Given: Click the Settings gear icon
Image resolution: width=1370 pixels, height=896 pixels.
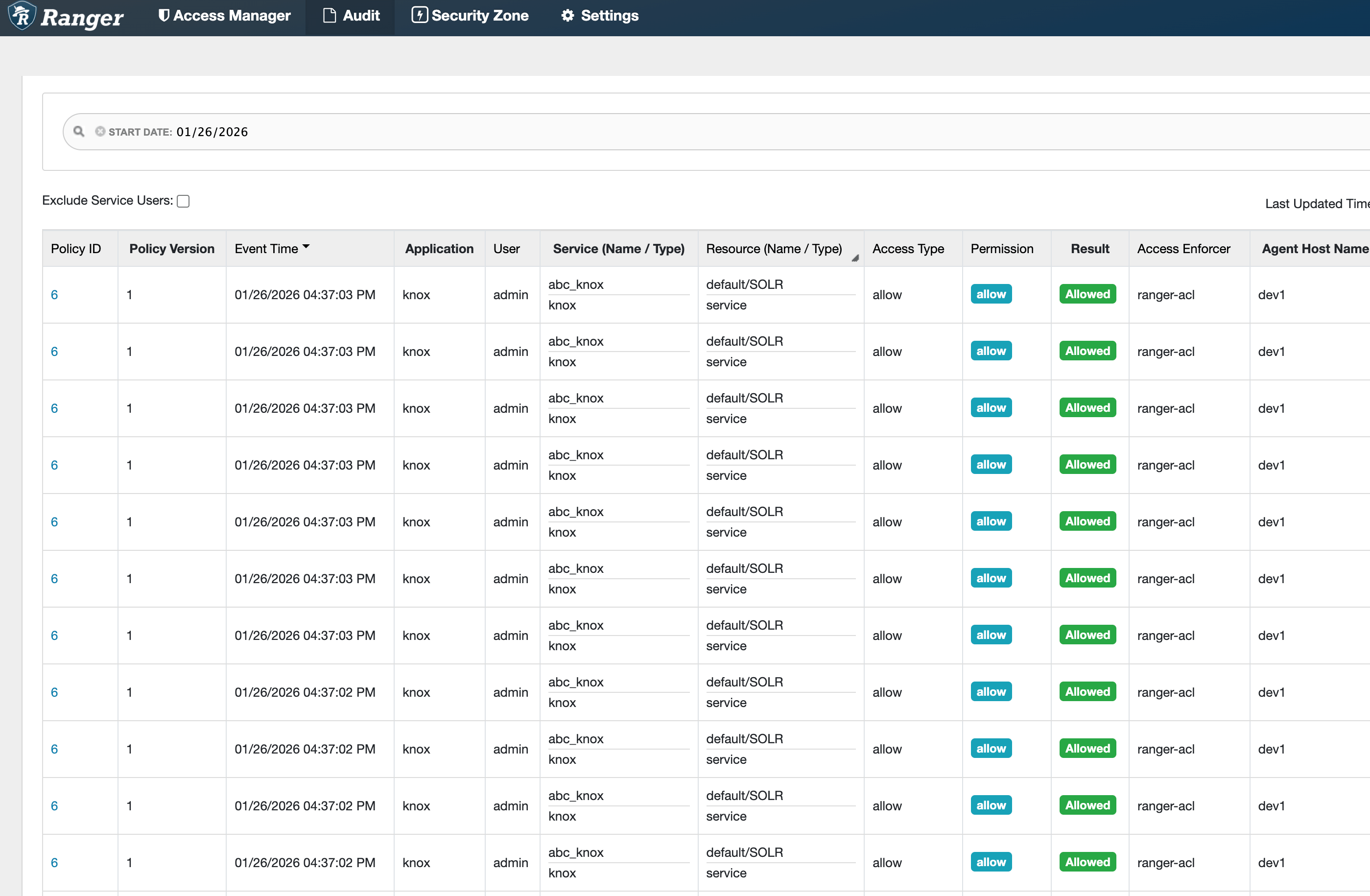Looking at the screenshot, I should pyautogui.click(x=567, y=16).
